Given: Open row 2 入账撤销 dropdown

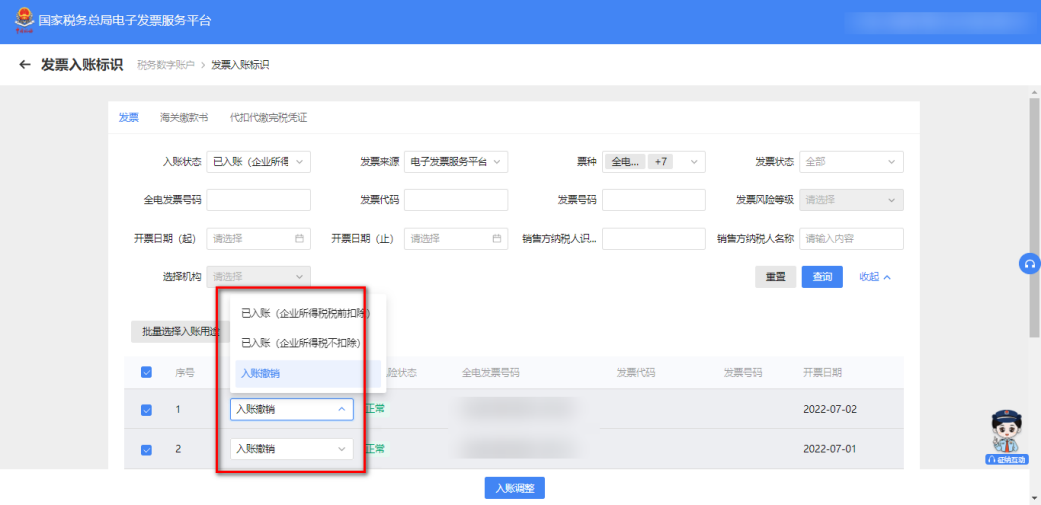Looking at the screenshot, I should click(x=292, y=449).
